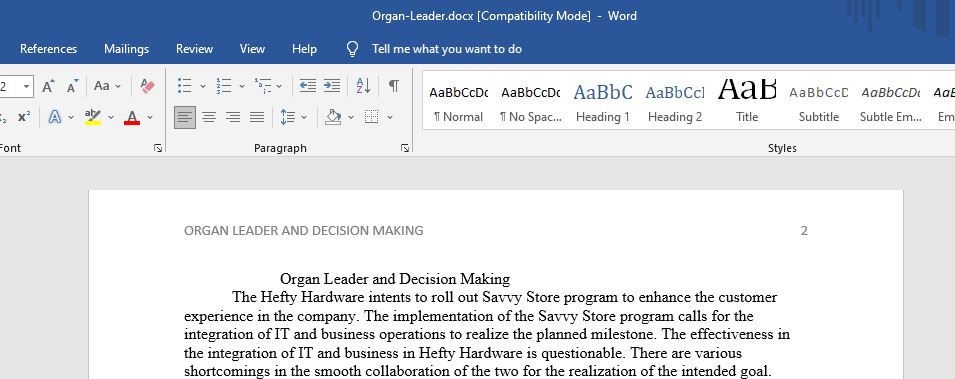This screenshot has width=955, height=379.
Task: Open the References tab
Action: tap(49, 49)
